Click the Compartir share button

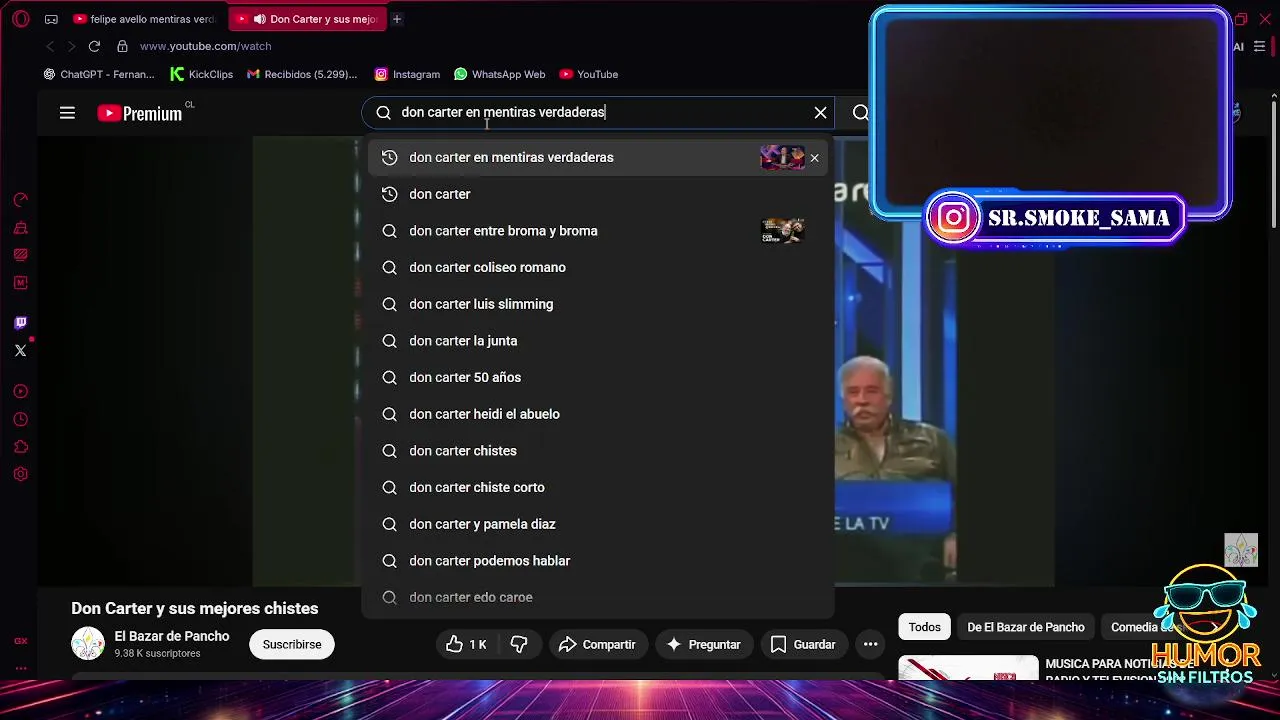click(597, 645)
